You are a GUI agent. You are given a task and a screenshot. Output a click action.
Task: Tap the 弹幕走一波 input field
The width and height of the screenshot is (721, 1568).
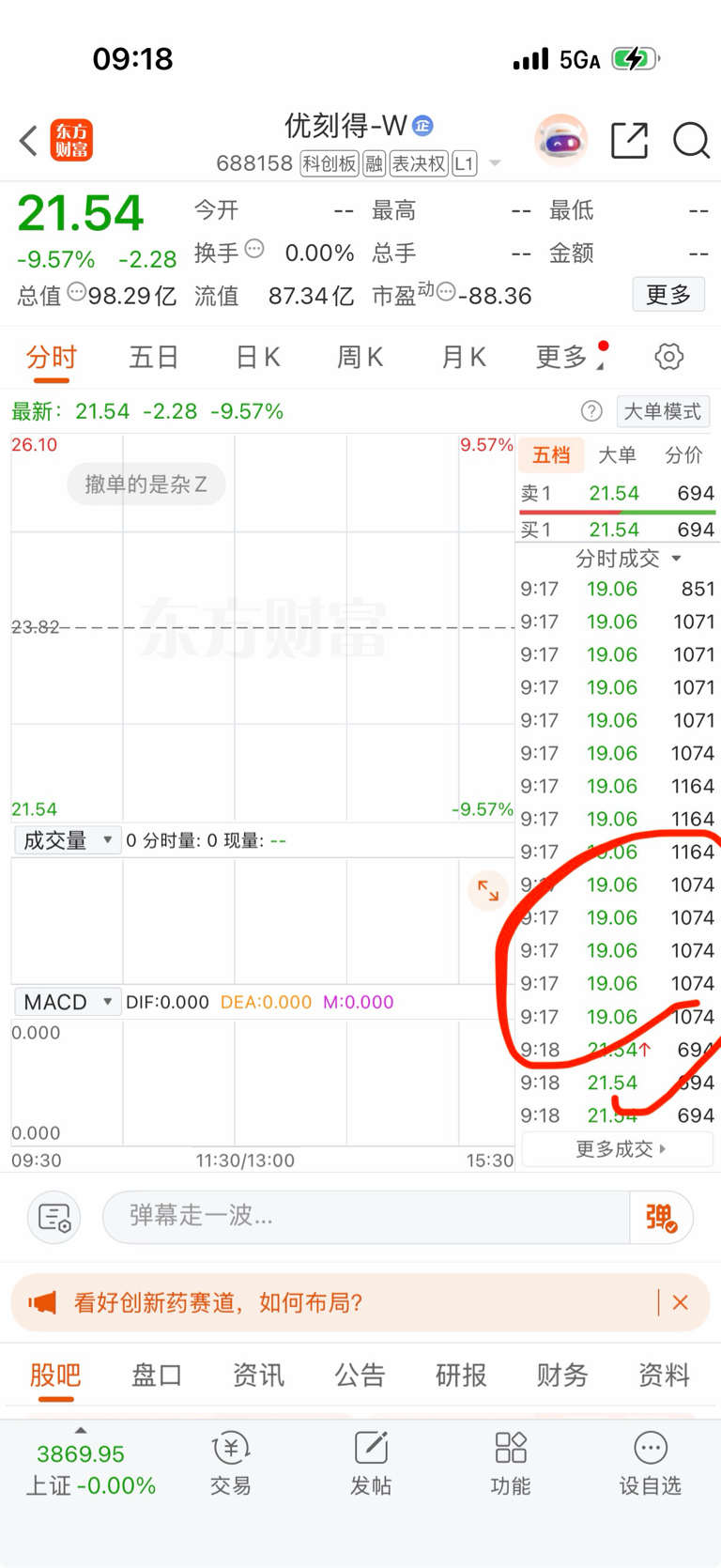[x=366, y=1218]
